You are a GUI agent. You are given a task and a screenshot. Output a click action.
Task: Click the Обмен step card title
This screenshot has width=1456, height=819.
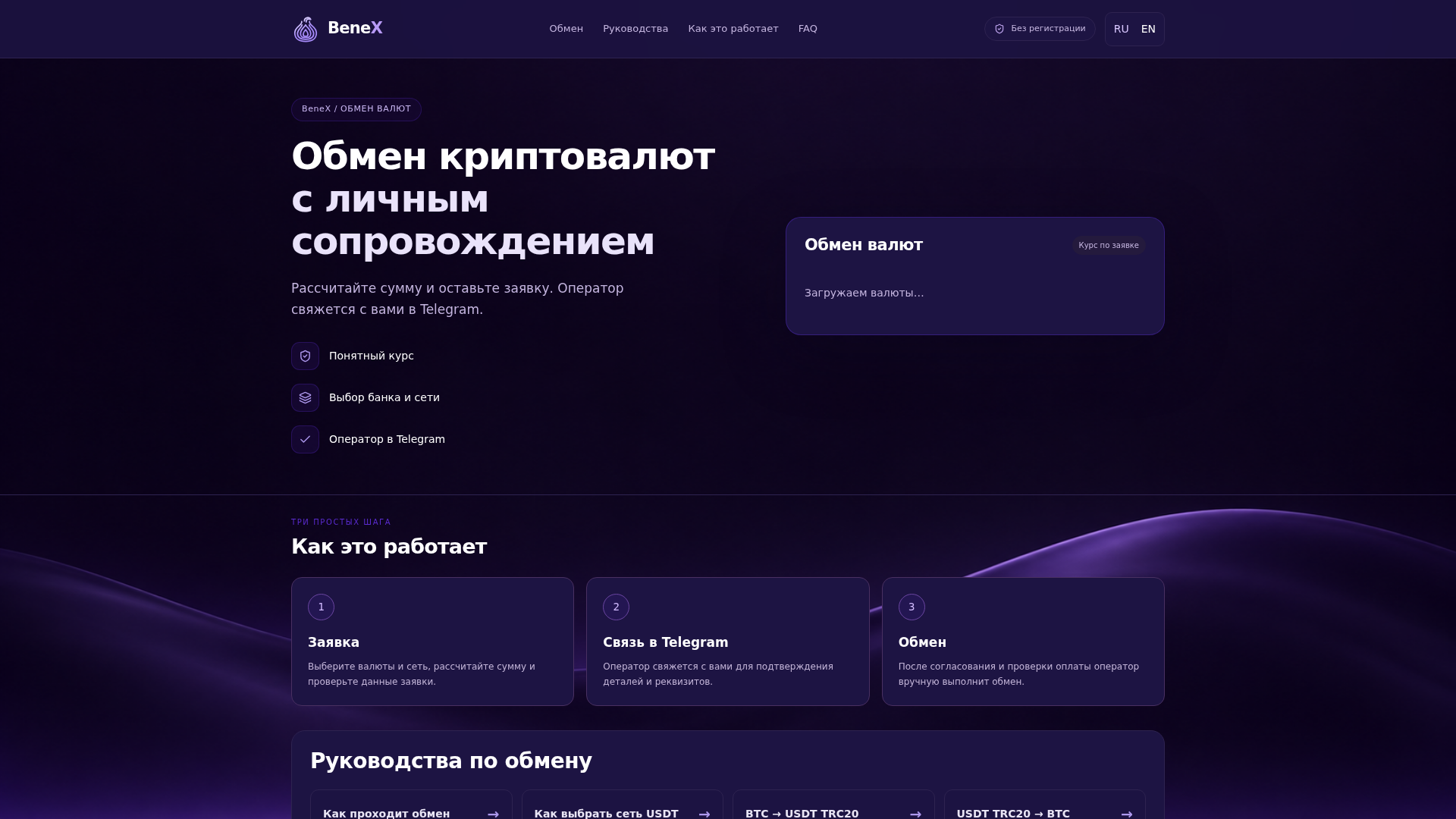click(x=922, y=642)
